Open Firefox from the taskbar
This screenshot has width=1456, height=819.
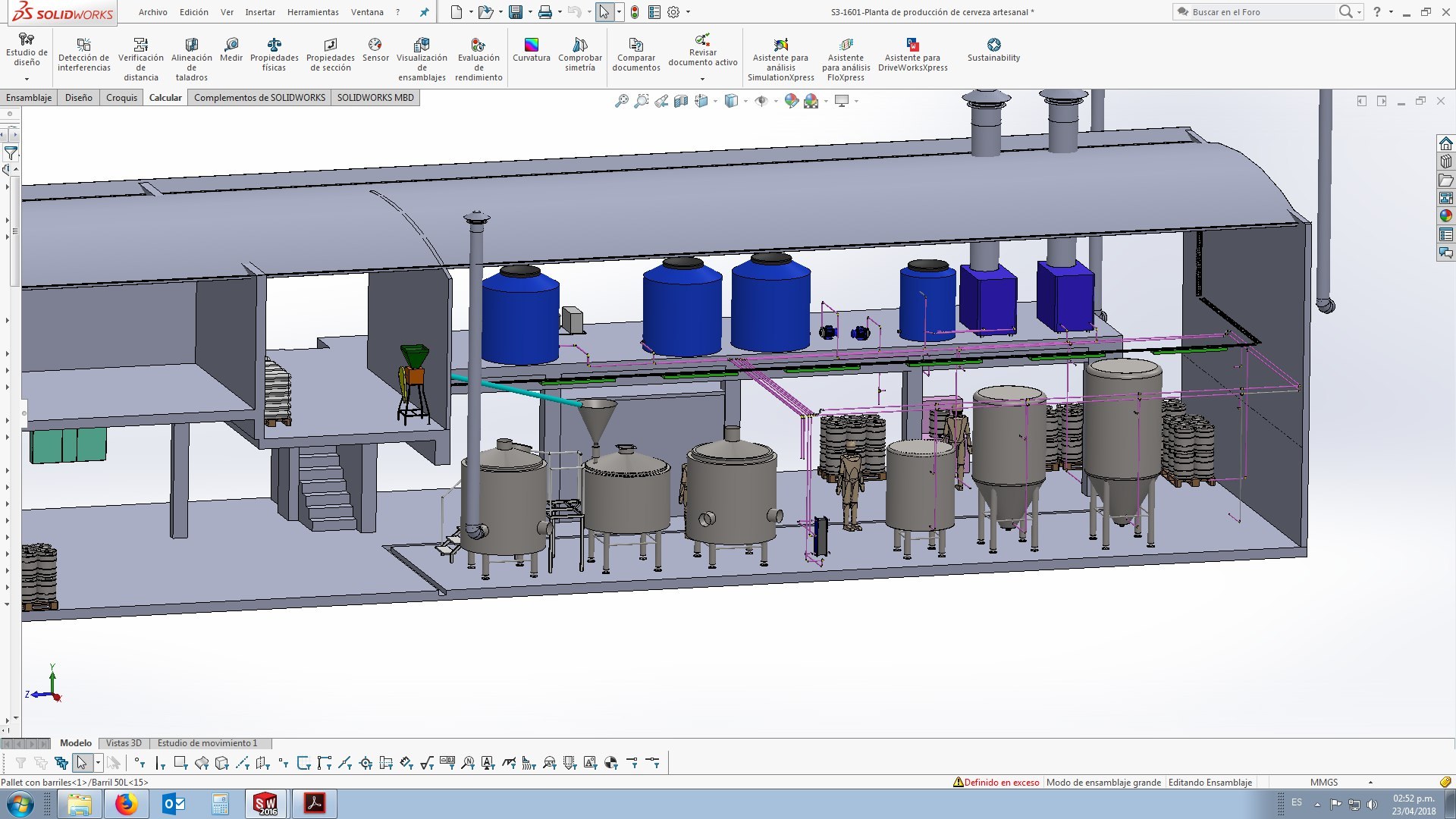(127, 804)
